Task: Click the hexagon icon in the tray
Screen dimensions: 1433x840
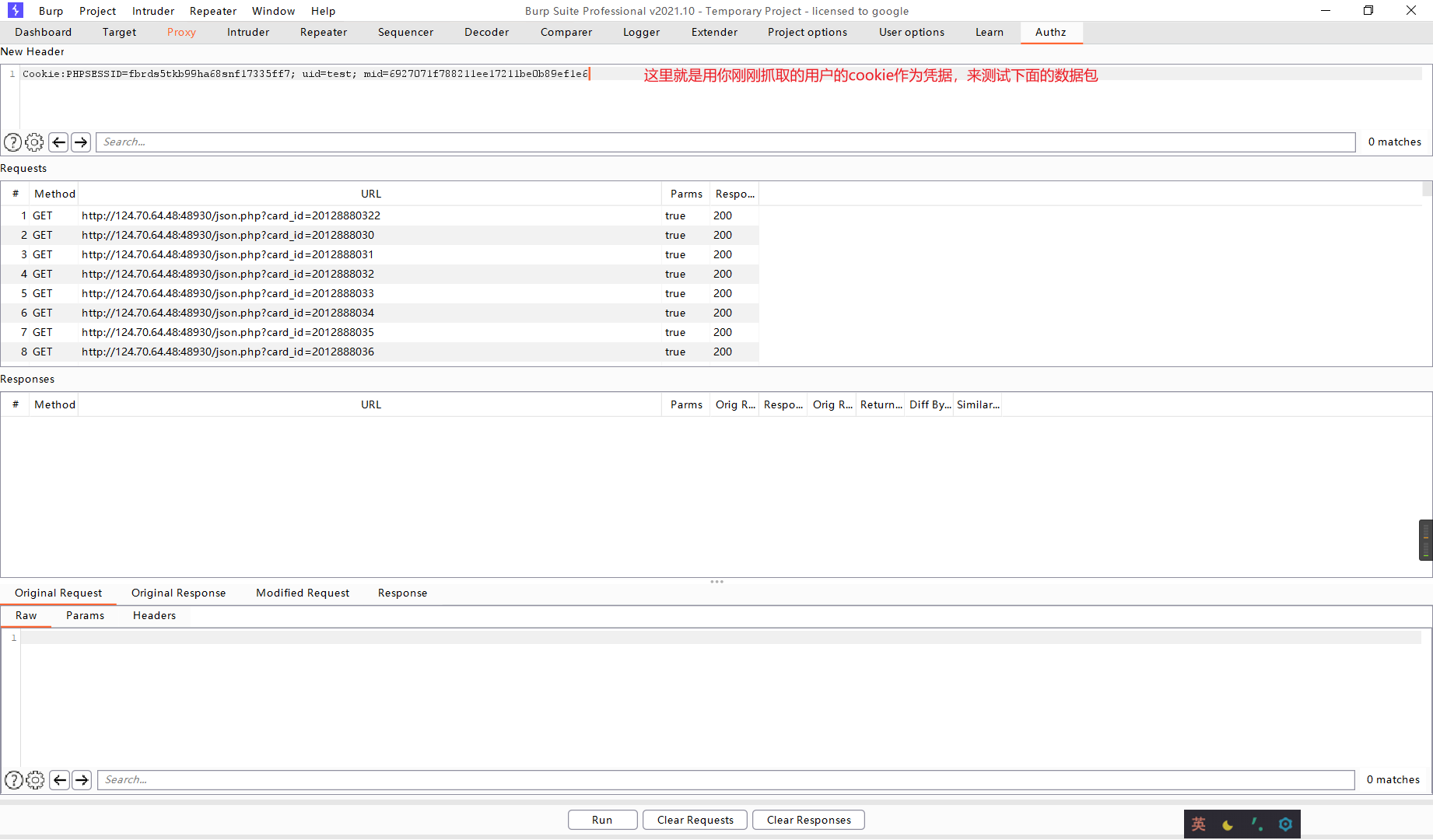Action: [x=1285, y=824]
